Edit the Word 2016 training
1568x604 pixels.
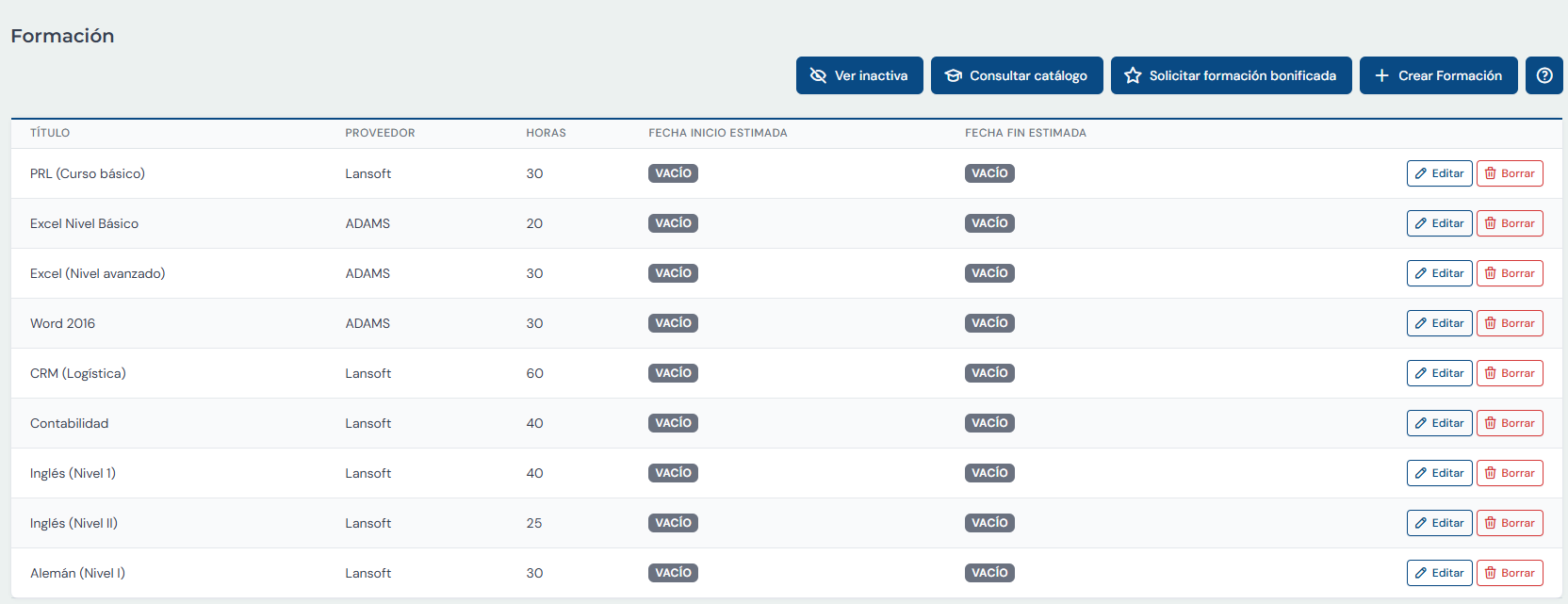point(1439,323)
